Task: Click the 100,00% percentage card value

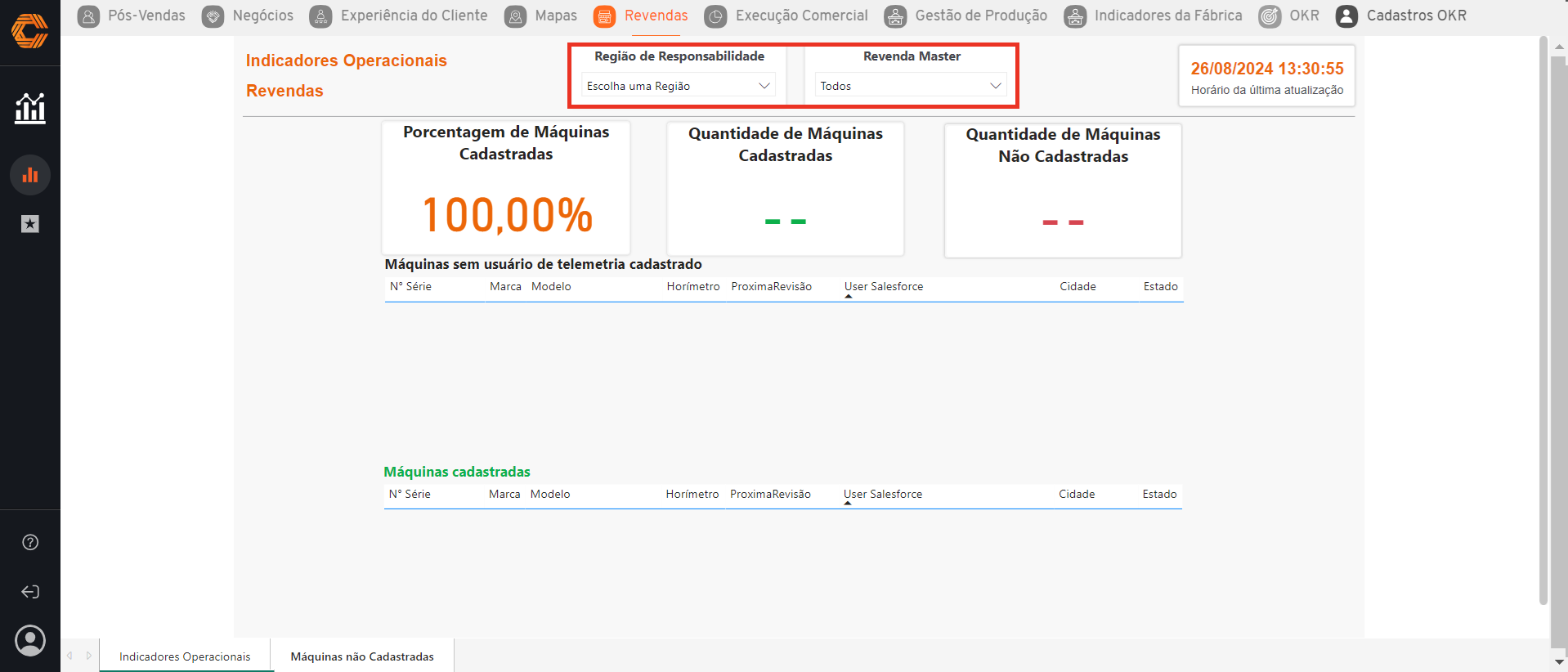Action: [507, 215]
